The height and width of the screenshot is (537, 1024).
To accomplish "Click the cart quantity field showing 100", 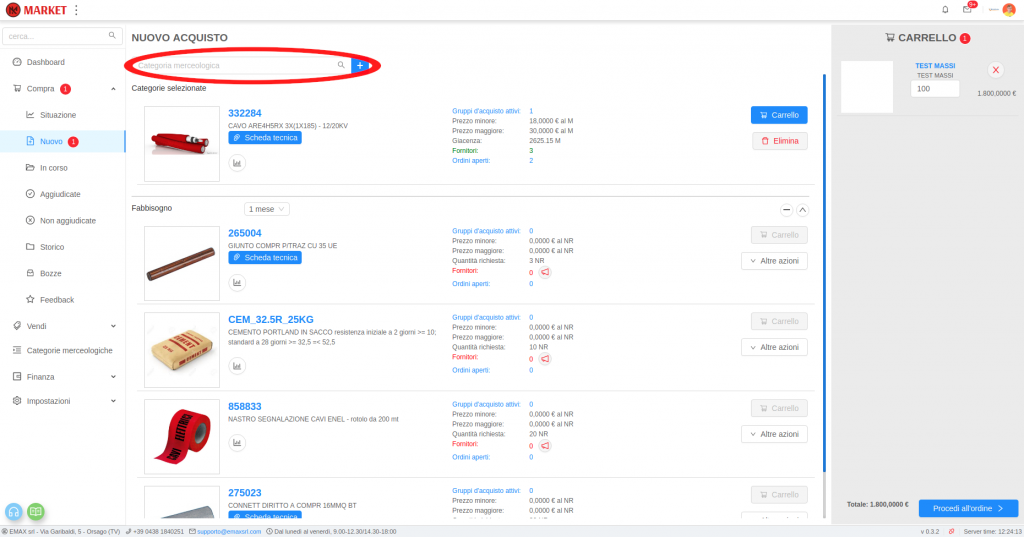I will pyautogui.click(x=934, y=89).
